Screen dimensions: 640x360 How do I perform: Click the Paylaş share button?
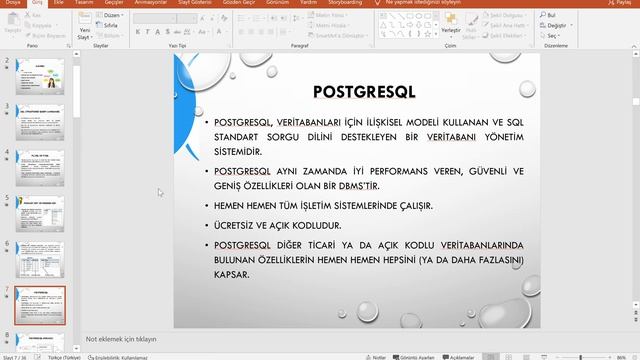tap(619, 2)
